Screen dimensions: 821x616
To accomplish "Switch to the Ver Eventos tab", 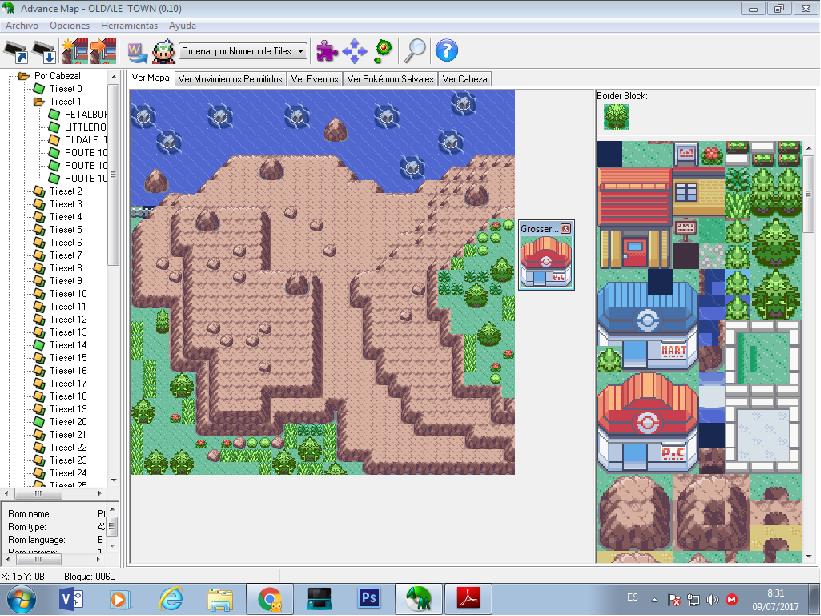I will pyautogui.click(x=315, y=78).
